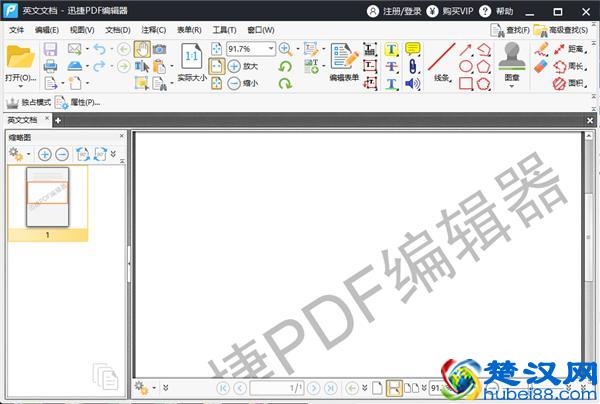Click the Snapshot camera tool
Image resolution: width=600 pixels, height=404 pixels.
[160, 49]
